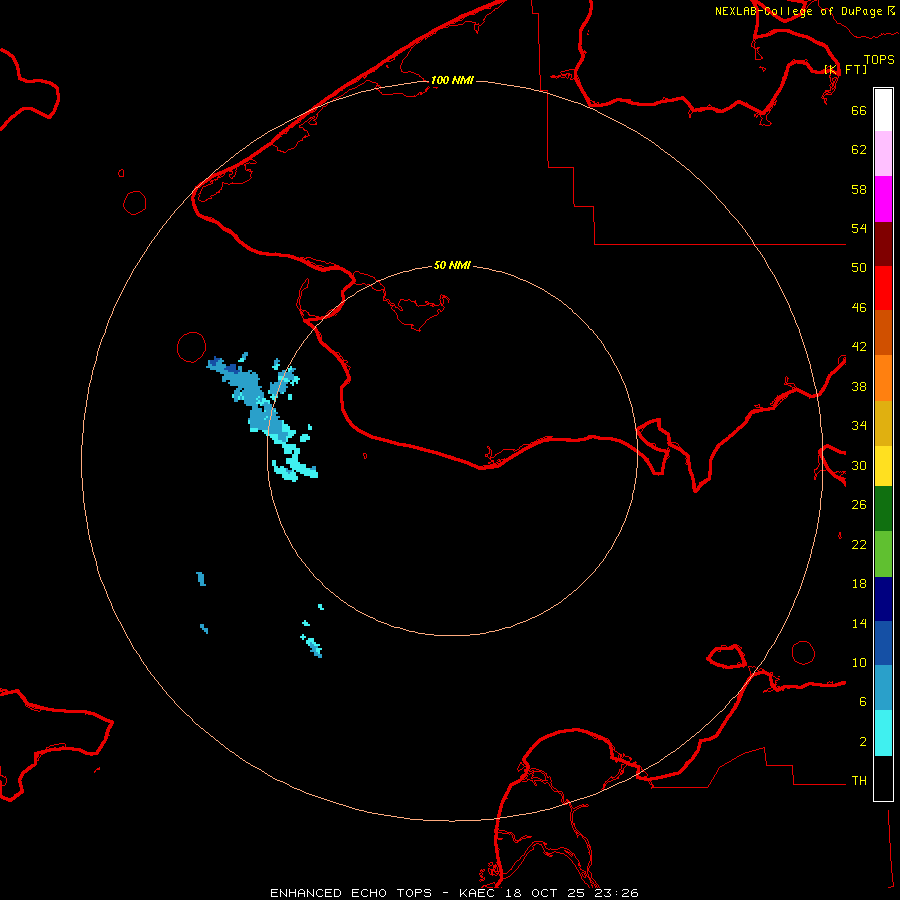Click the light pink legend swatch
The image size is (900, 900).
(x=883, y=154)
